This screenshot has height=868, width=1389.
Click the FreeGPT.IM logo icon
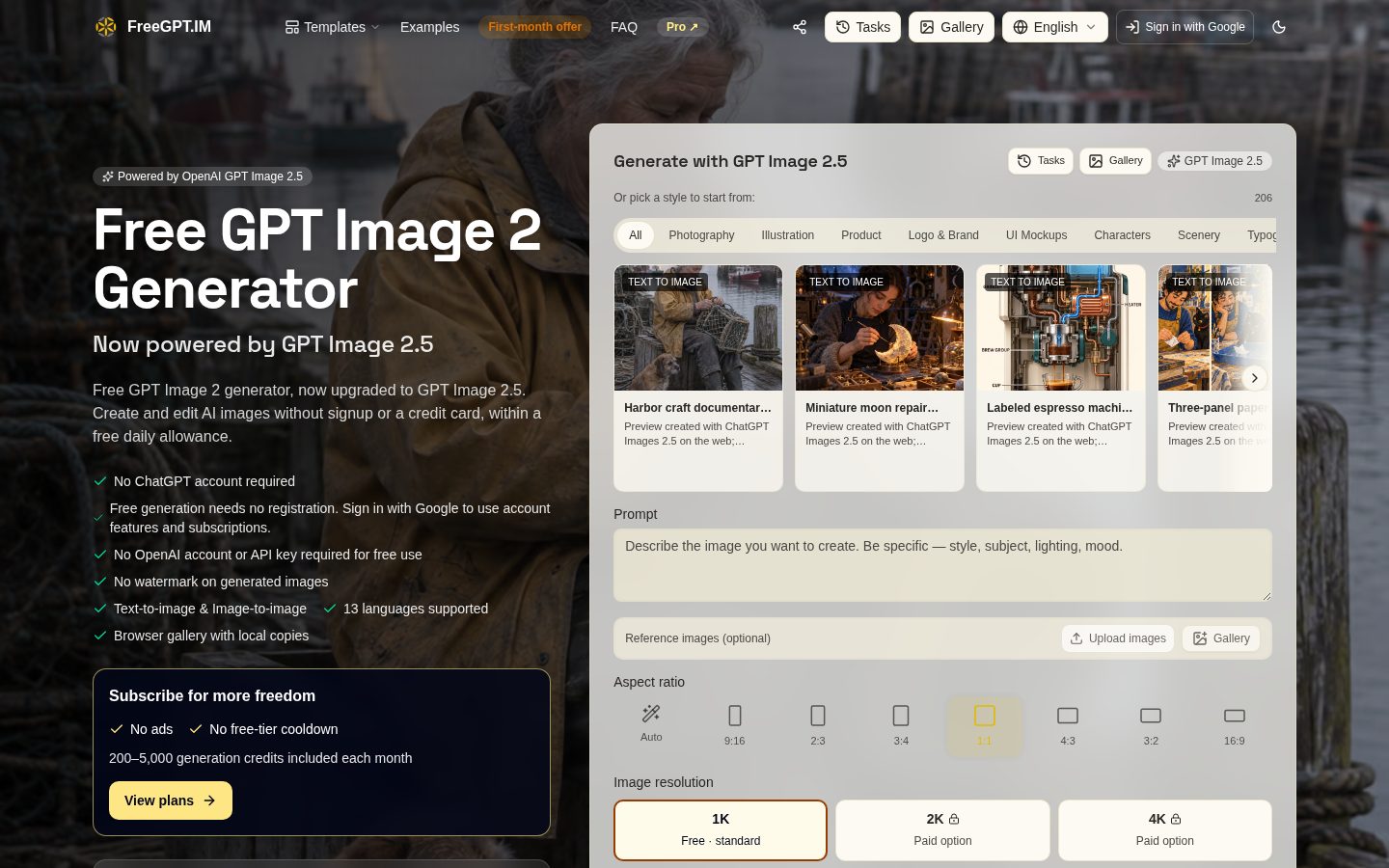[106, 27]
